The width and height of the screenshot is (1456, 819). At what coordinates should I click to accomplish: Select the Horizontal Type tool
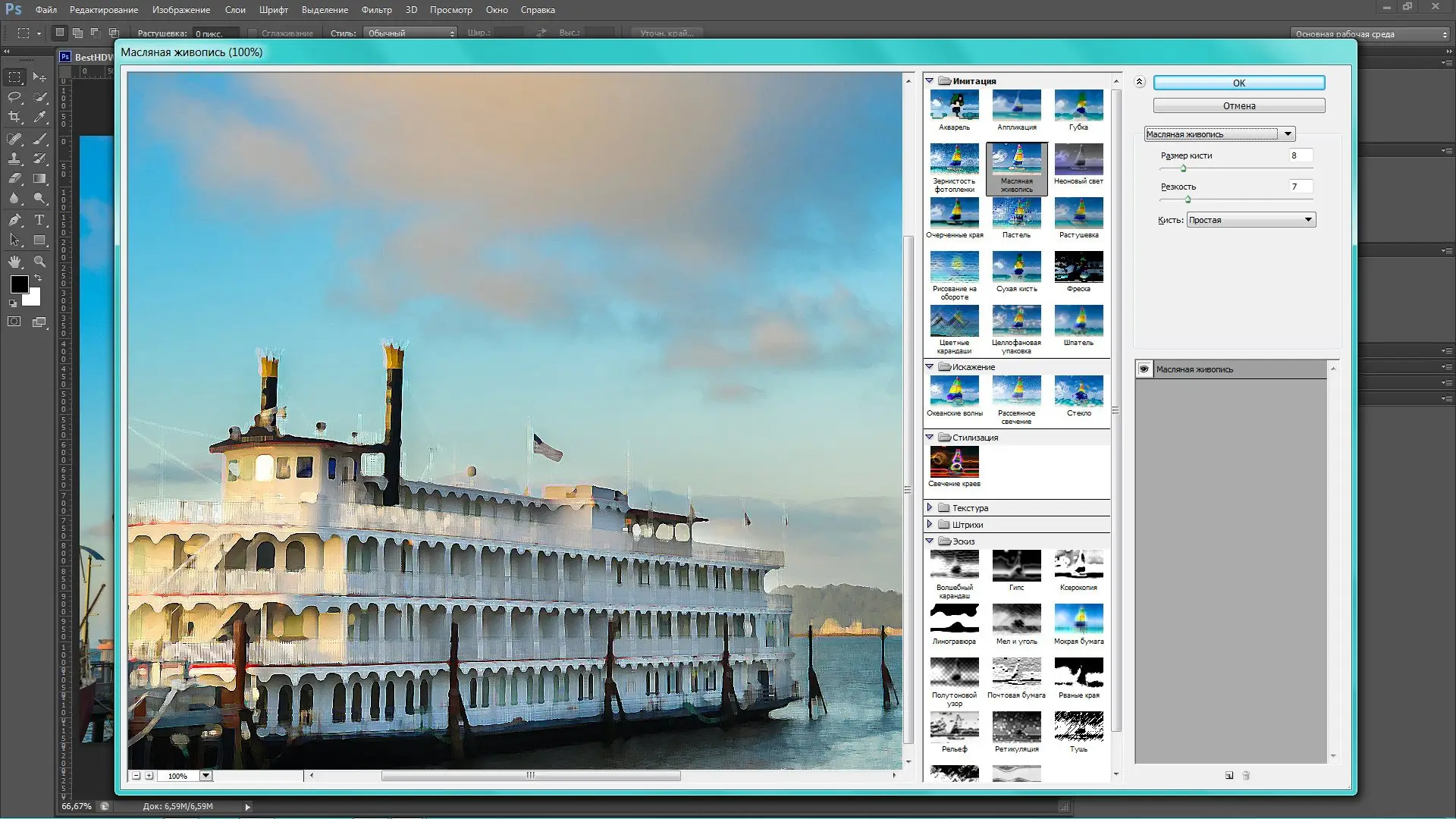tap(39, 220)
